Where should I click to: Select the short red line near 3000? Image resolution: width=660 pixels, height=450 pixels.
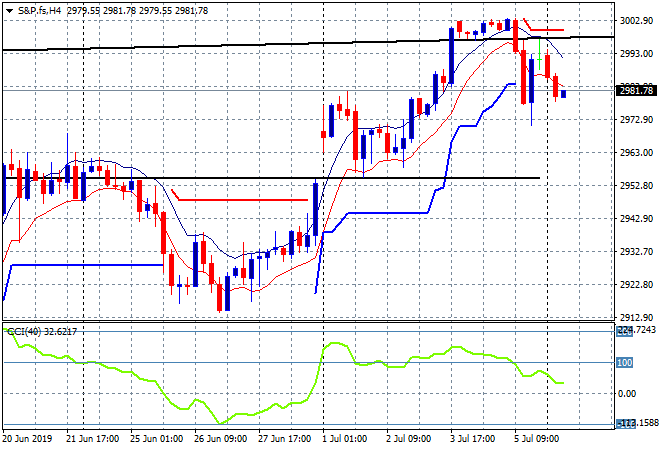click(547, 30)
